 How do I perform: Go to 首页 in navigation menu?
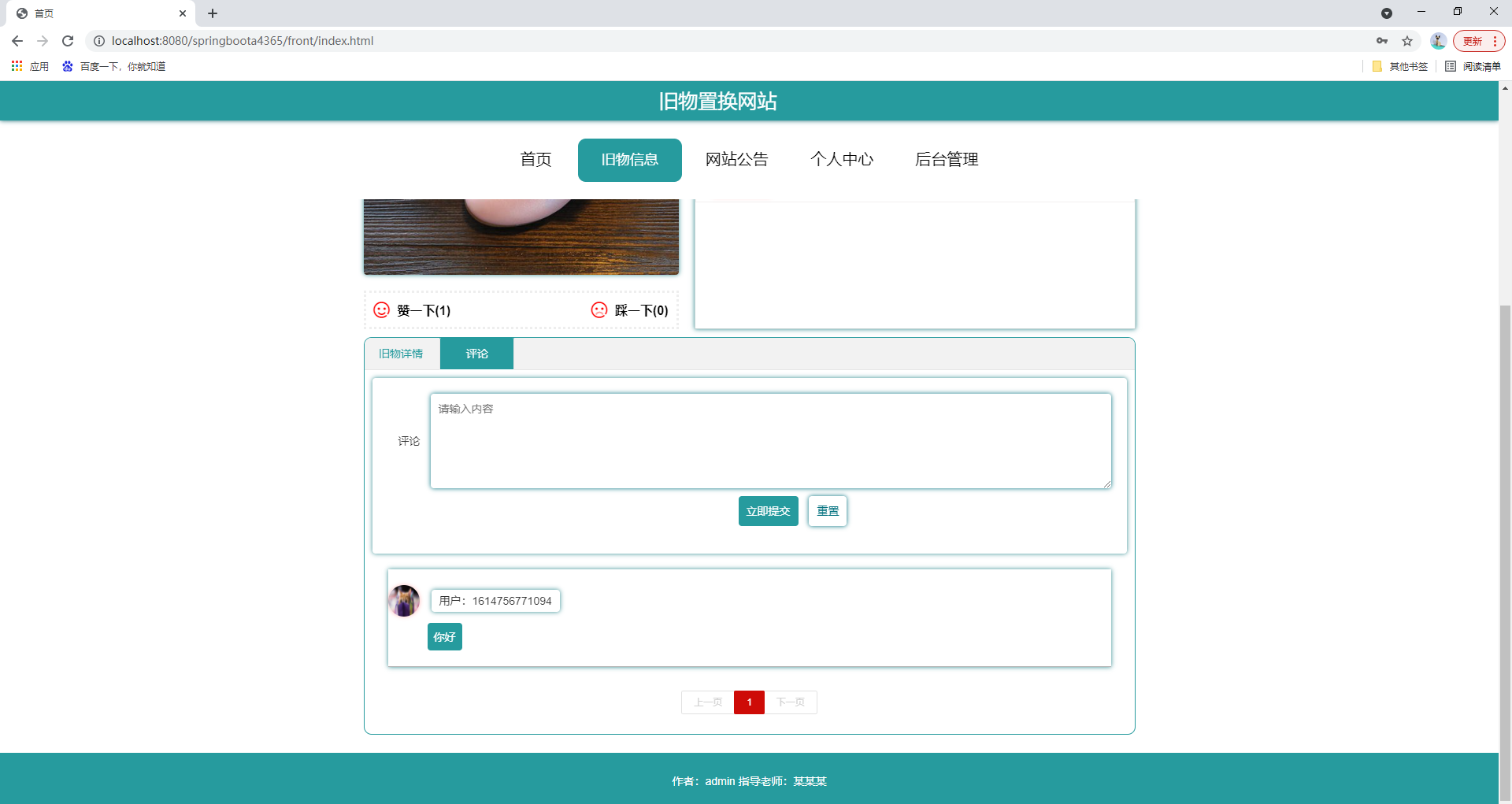[x=536, y=160]
